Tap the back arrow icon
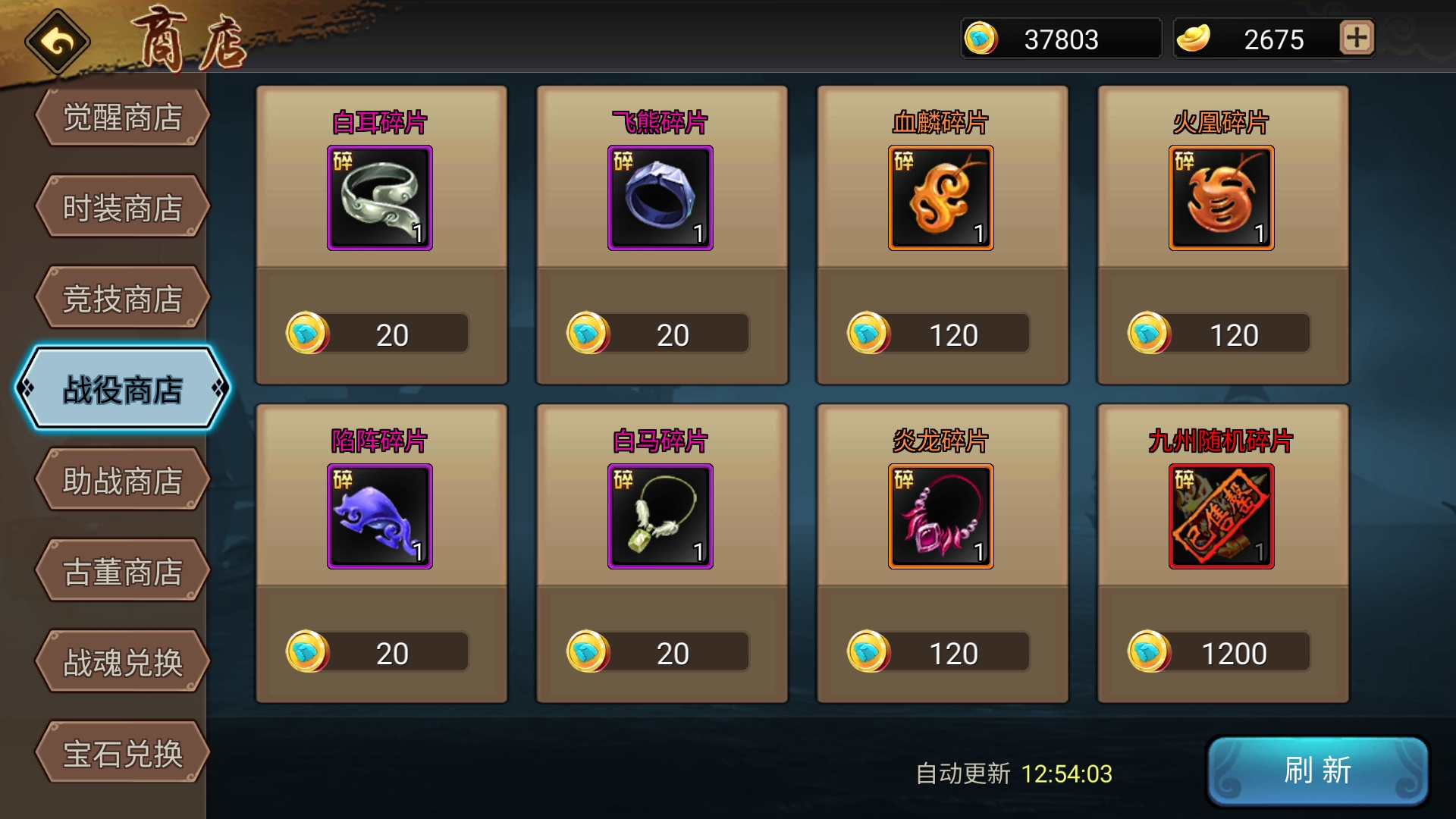This screenshot has width=1456, height=819. click(x=58, y=42)
